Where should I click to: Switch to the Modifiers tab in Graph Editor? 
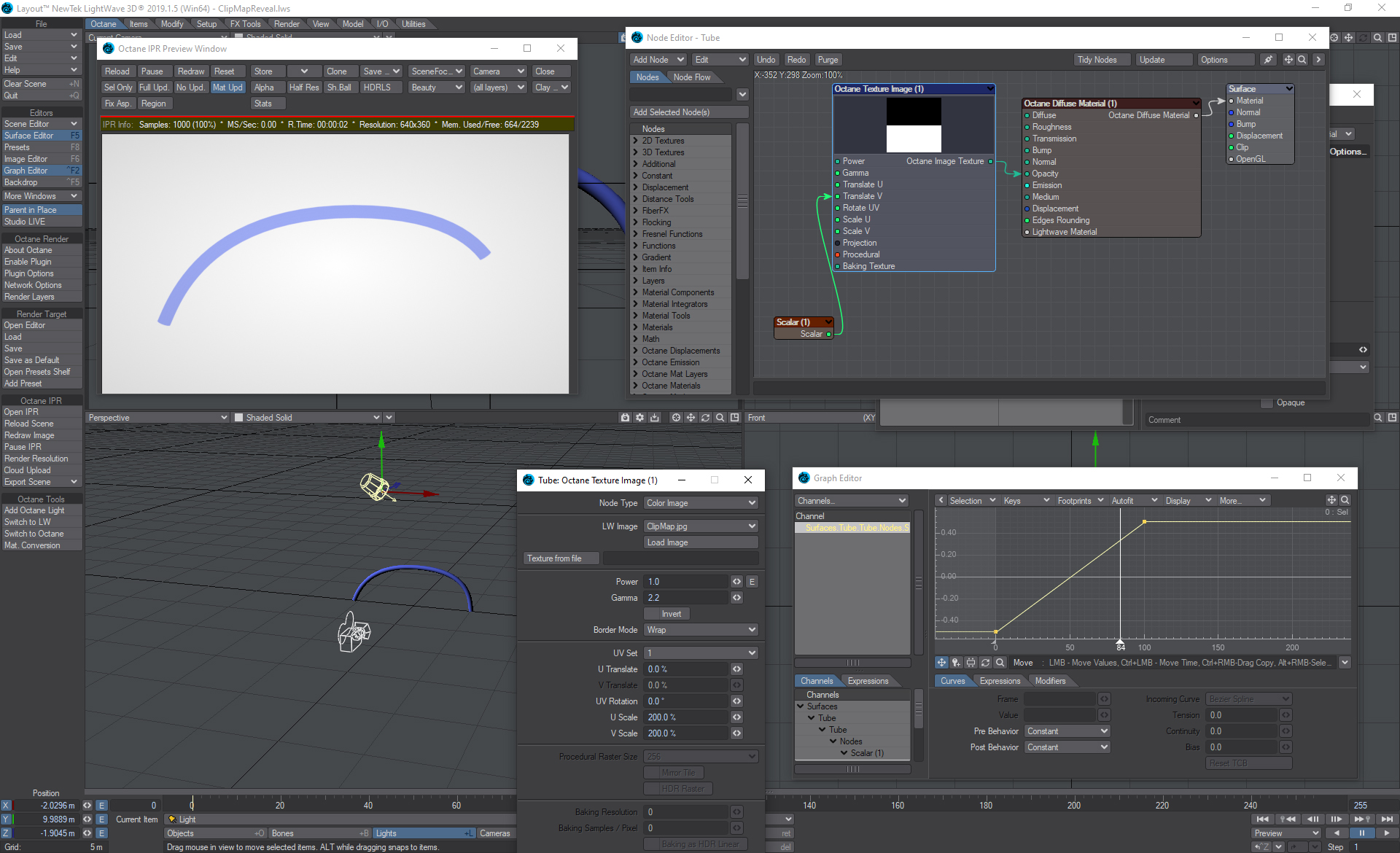tap(1050, 681)
